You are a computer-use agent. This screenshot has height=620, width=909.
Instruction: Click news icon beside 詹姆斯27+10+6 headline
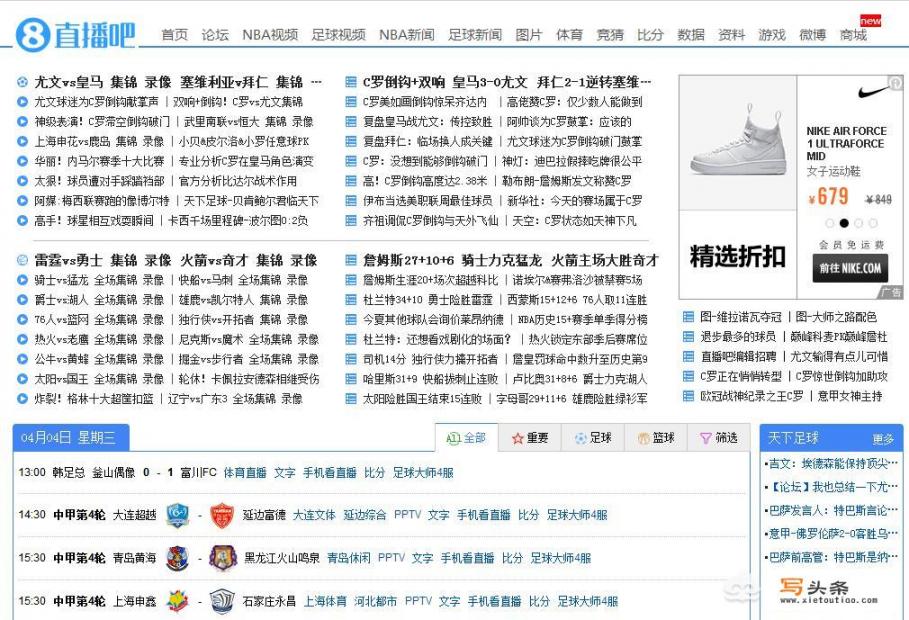coord(351,260)
